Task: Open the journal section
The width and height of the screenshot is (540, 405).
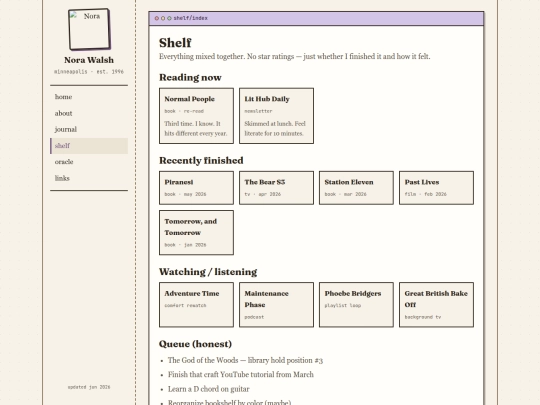Action: coord(89,129)
